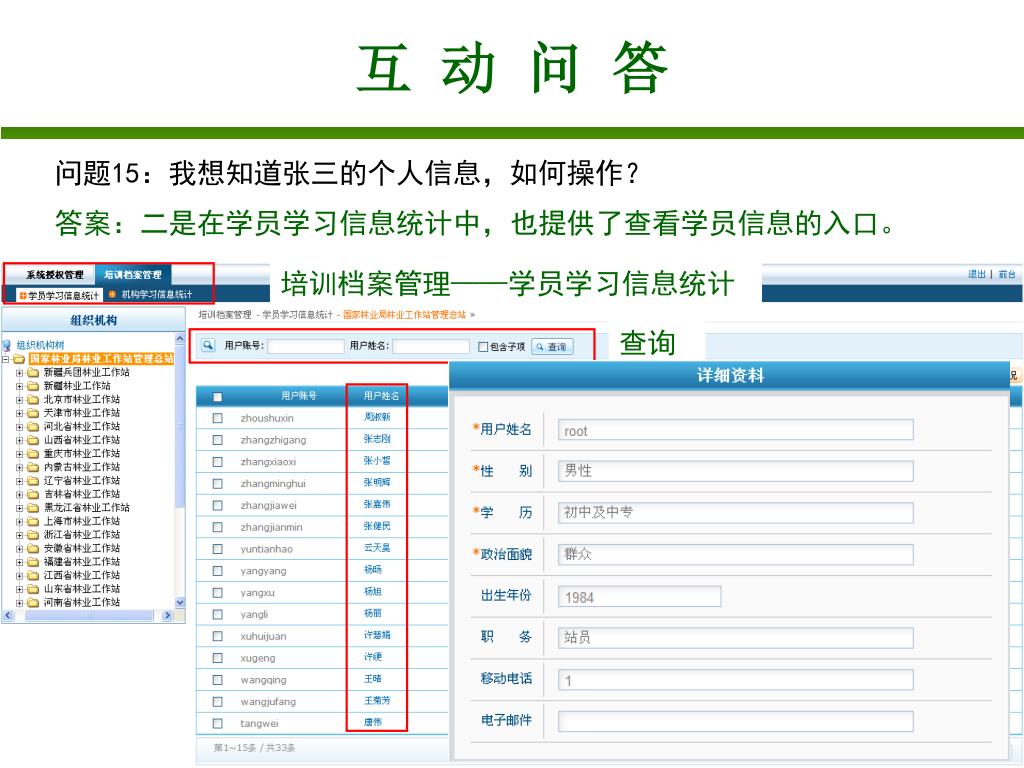
Task: Switch to the 系统授权管理 tab
Action: (54, 275)
